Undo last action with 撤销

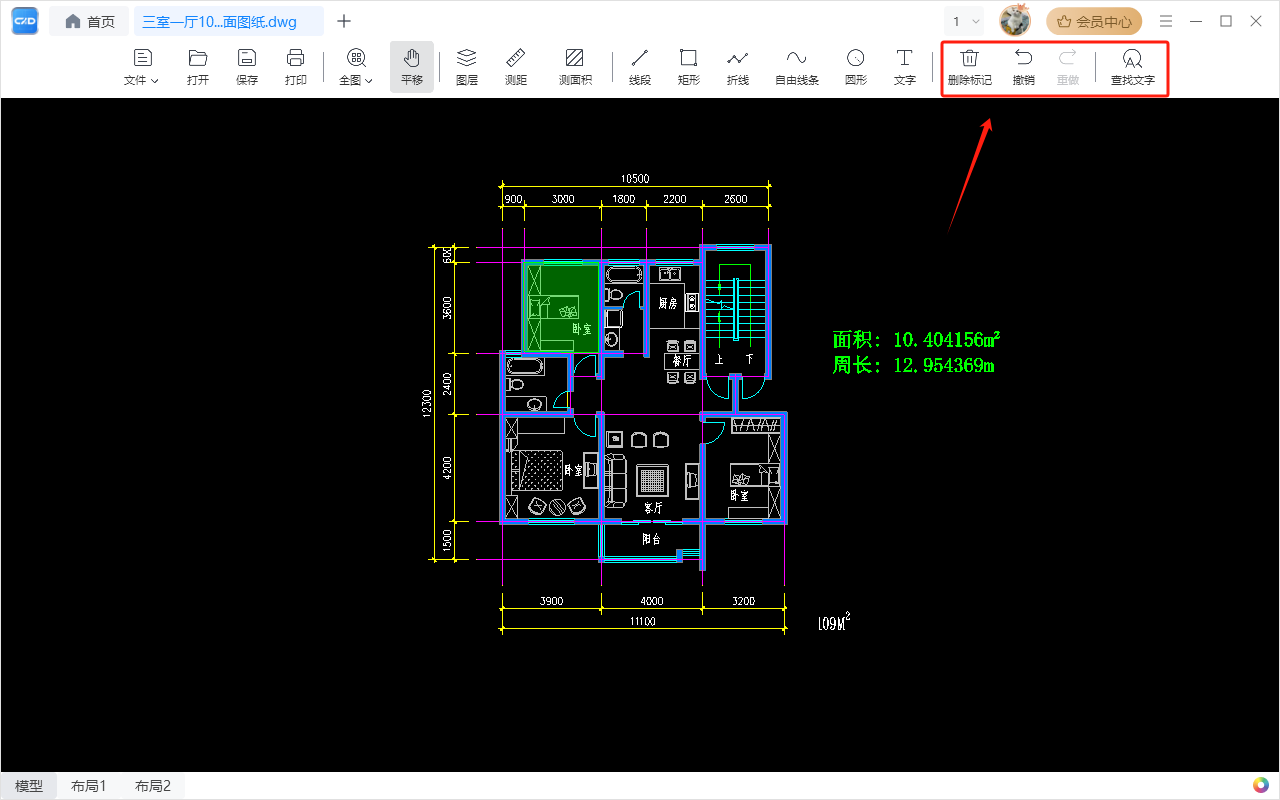point(1024,67)
